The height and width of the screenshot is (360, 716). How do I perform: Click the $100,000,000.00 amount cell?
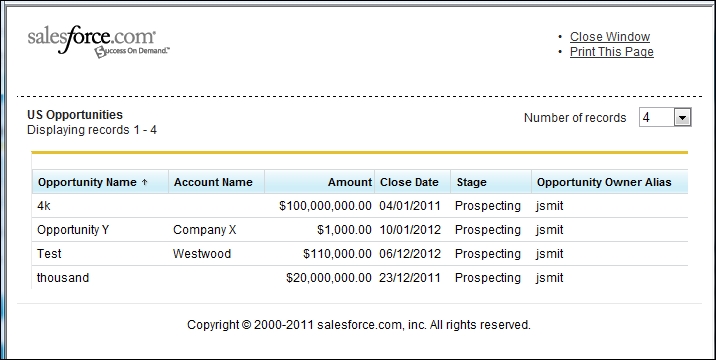click(x=325, y=206)
